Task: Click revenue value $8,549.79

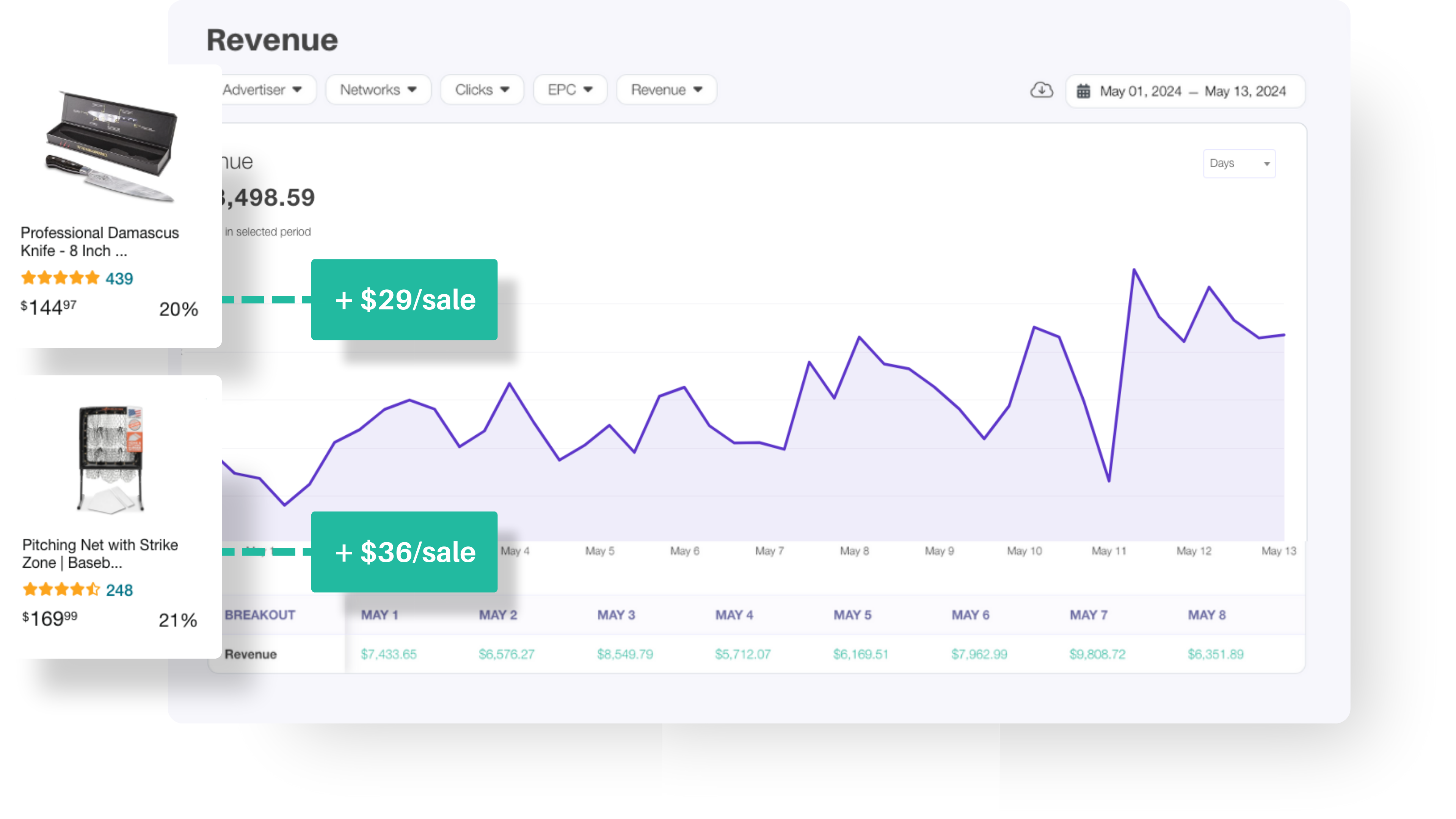Action: tap(625, 654)
